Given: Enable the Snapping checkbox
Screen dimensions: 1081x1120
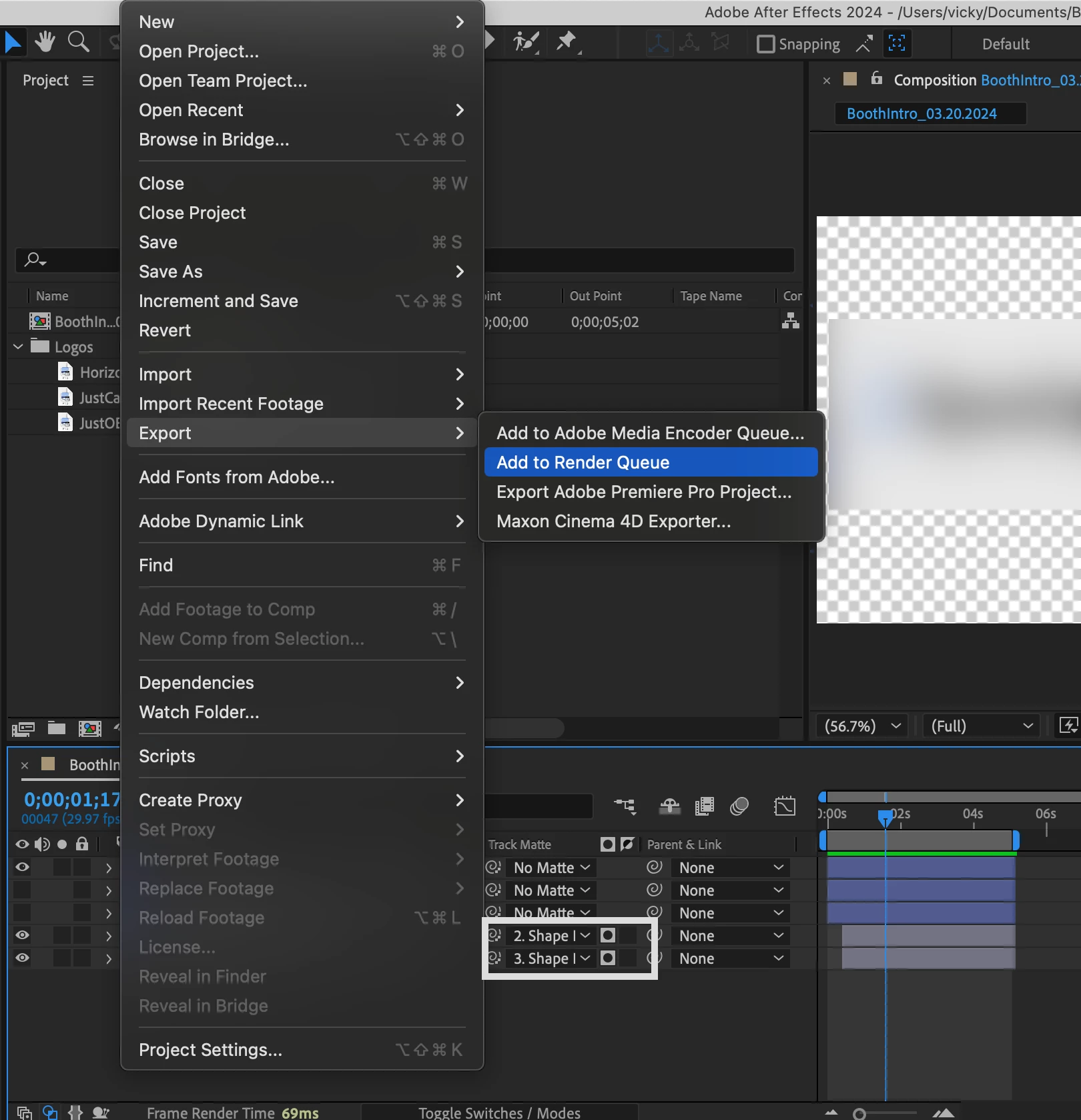Looking at the screenshot, I should click(766, 44).
